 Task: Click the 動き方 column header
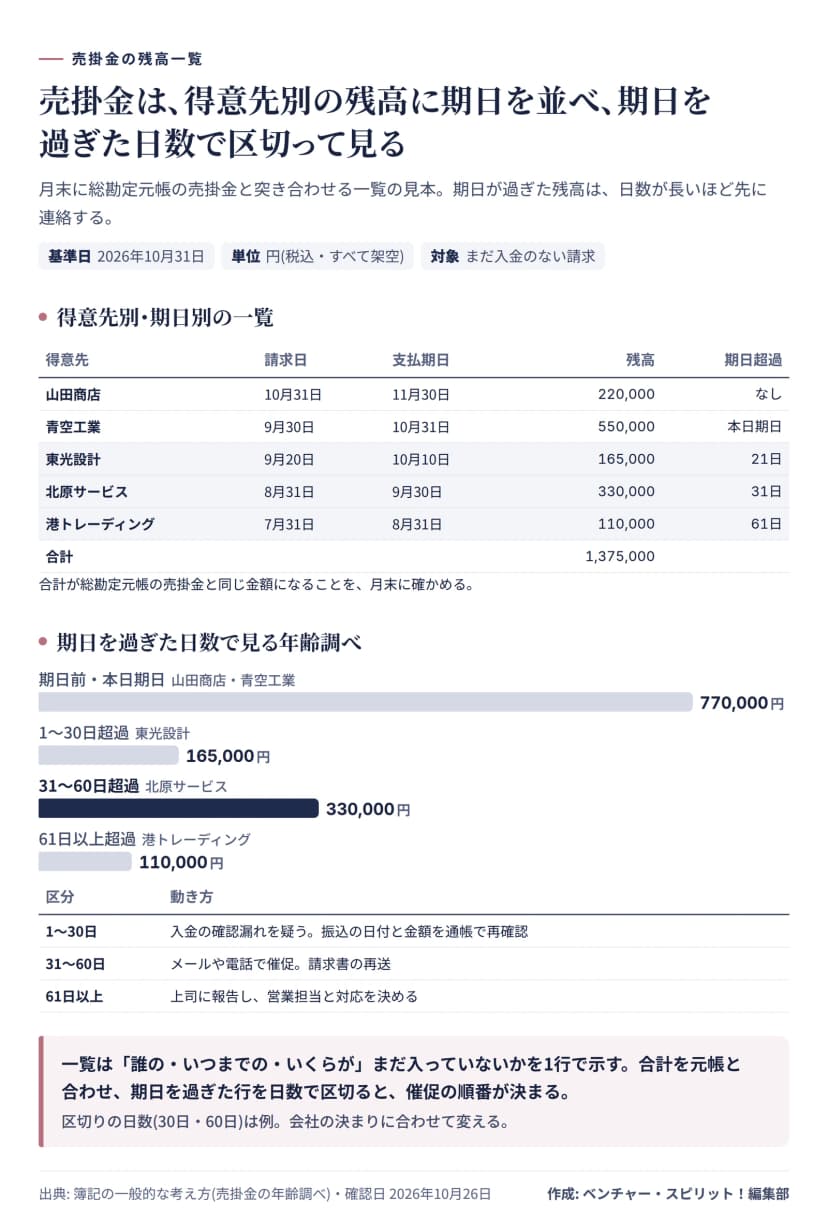click(191, 896)
